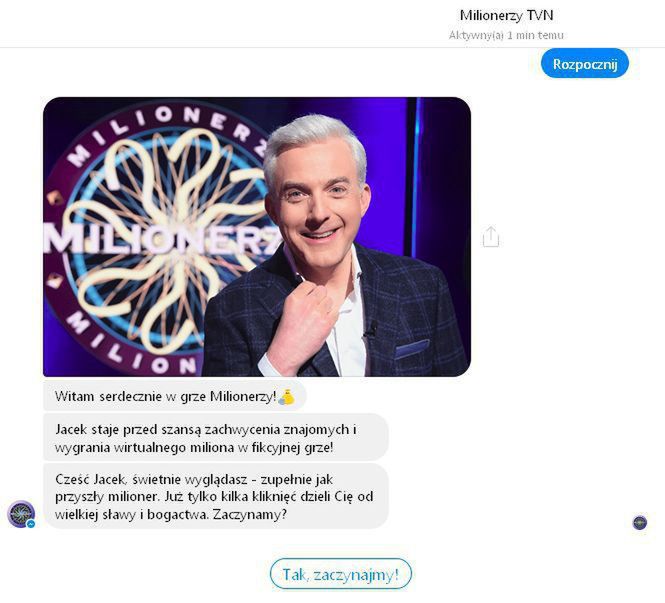Open the "Milionerzy TVN" conversation title
Image resolution: width=665 pixels, height=603 pixels.
click(506, 15)
